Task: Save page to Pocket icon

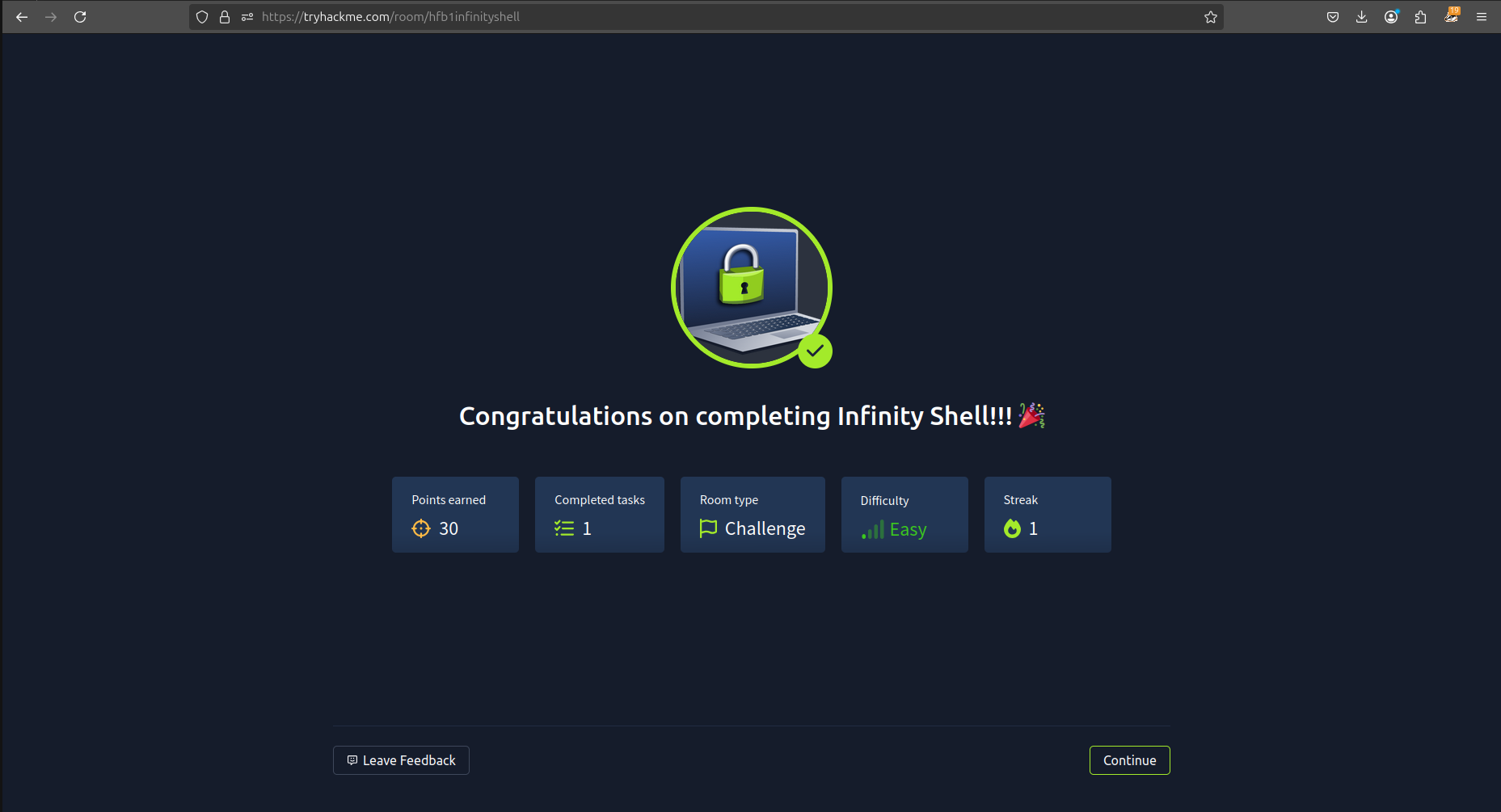Action: (1333, 17)
